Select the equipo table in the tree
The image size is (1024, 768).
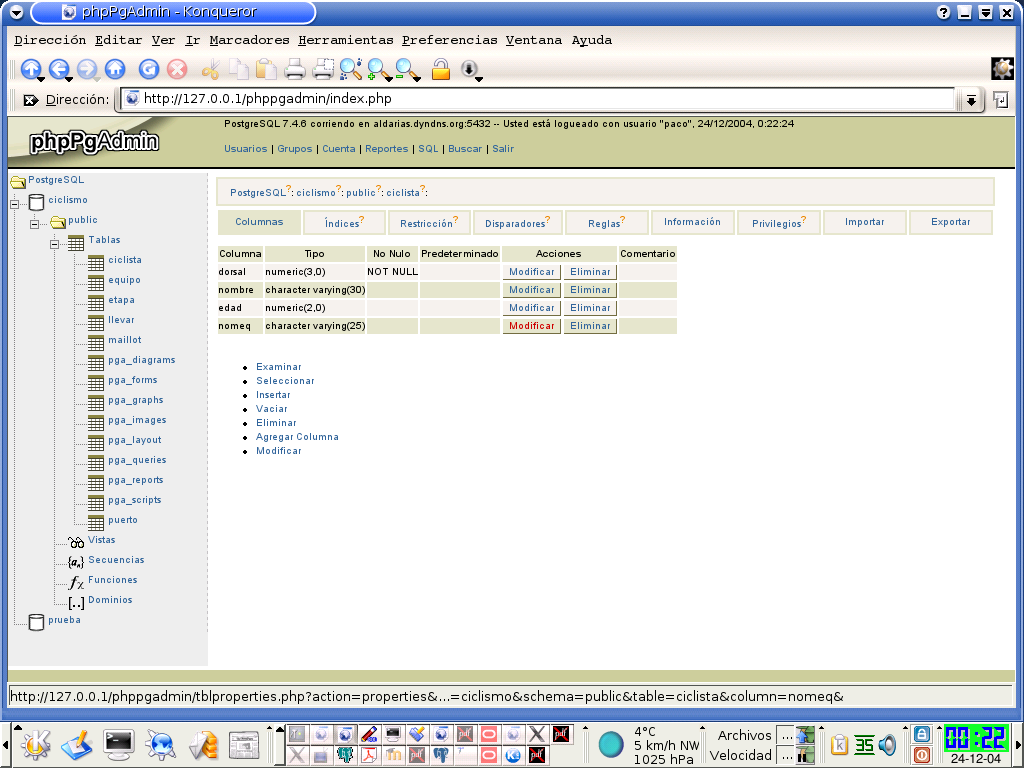click(x=124, y=280)
